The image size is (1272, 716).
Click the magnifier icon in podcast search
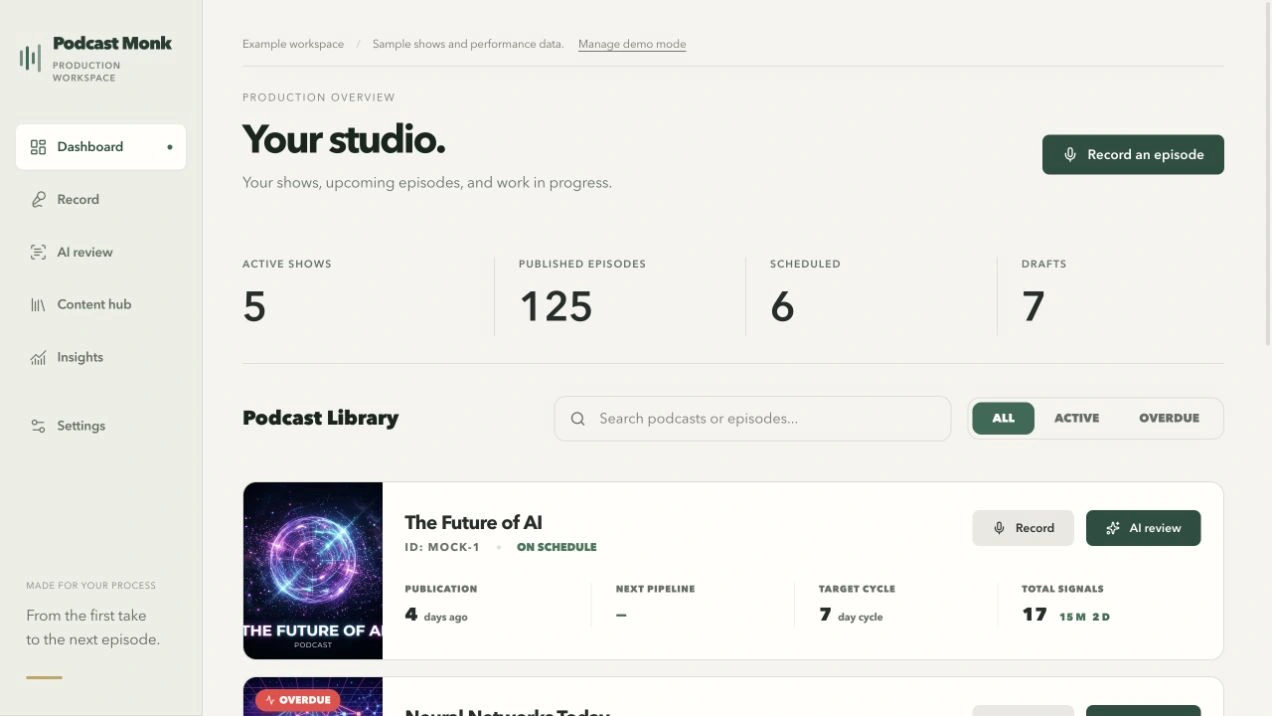coord(578,419)
